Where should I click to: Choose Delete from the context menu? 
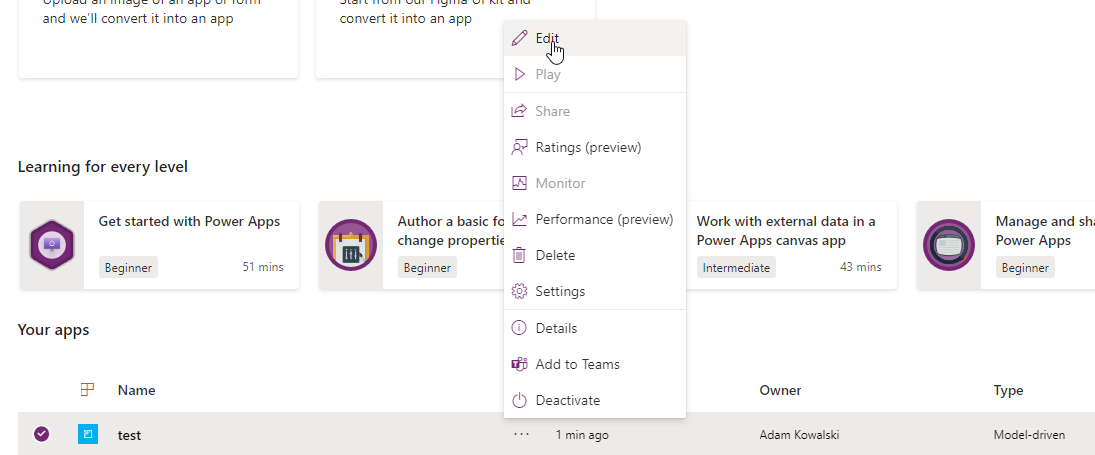(x=594, y=255)
